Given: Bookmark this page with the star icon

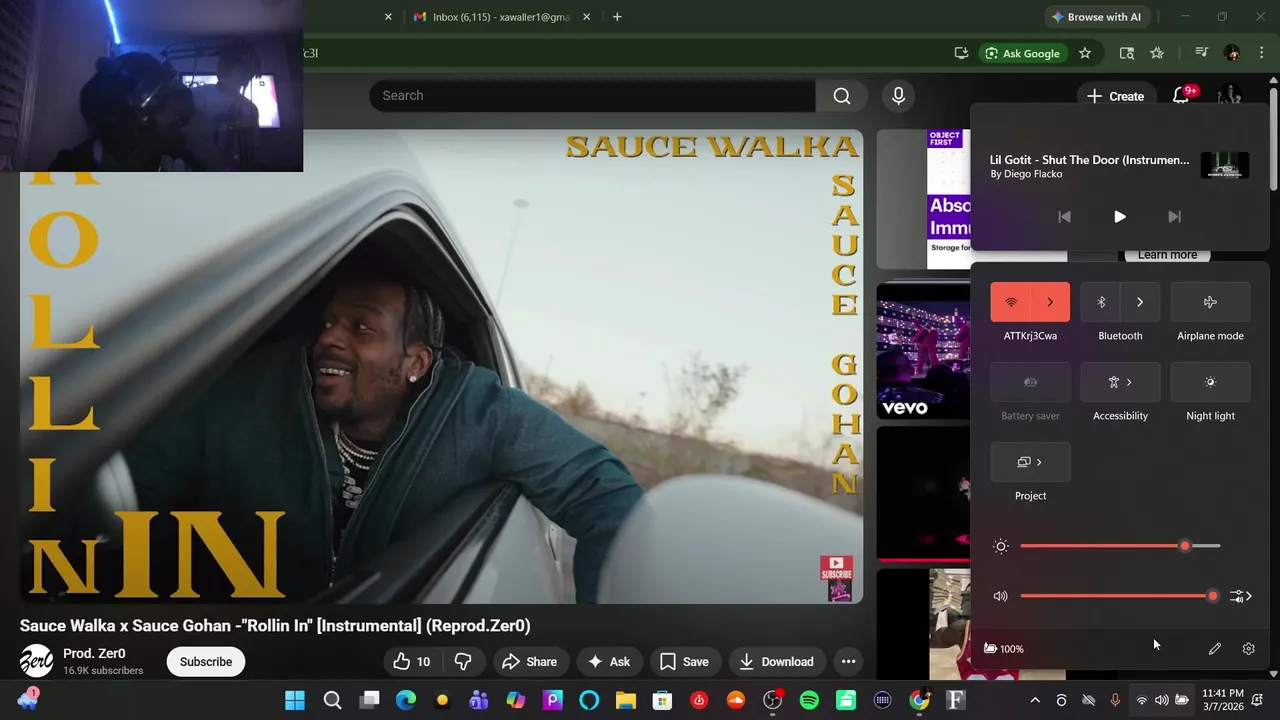Looking at the screenshot, I should (x=1085, y=53).
